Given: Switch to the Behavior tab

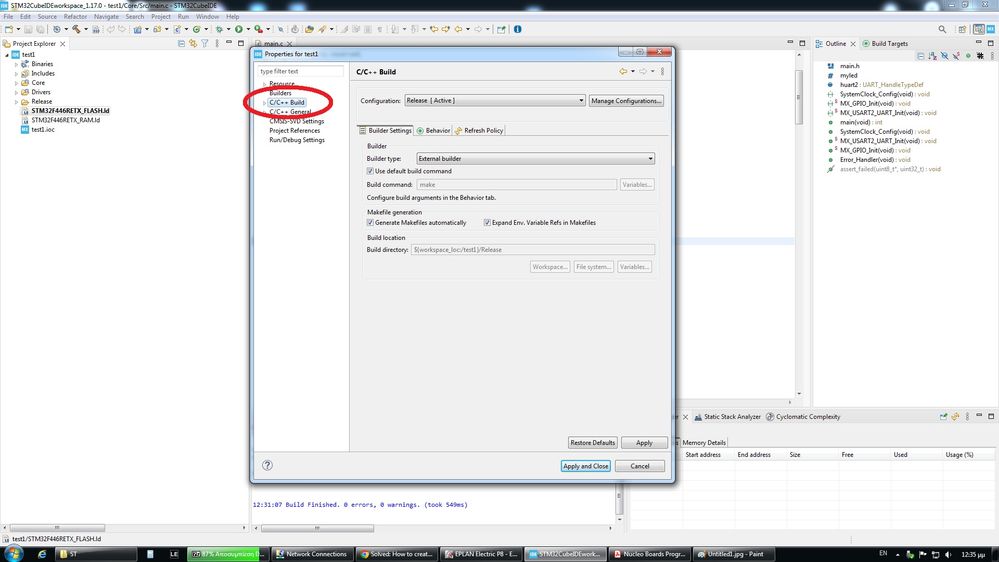Looking at the screenshot, I should coord(433,130).
